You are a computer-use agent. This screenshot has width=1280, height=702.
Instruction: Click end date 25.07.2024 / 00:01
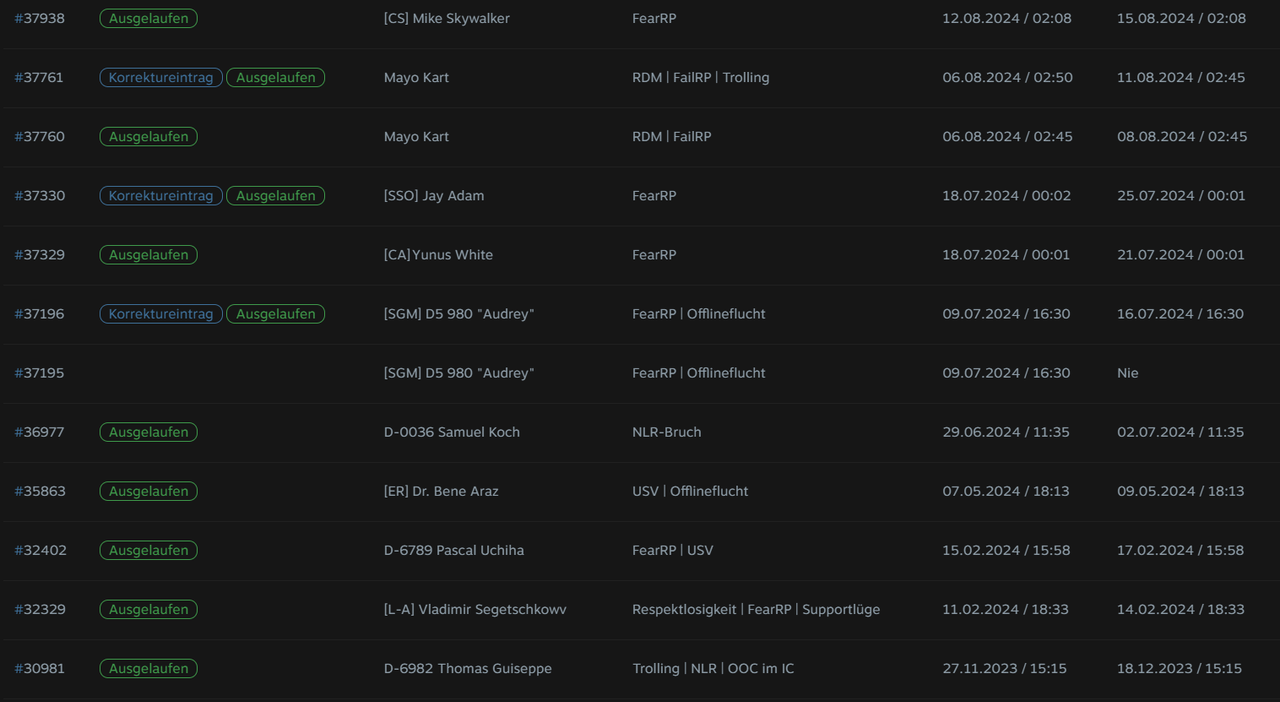pyautogui.click(x=1181, y=195)
